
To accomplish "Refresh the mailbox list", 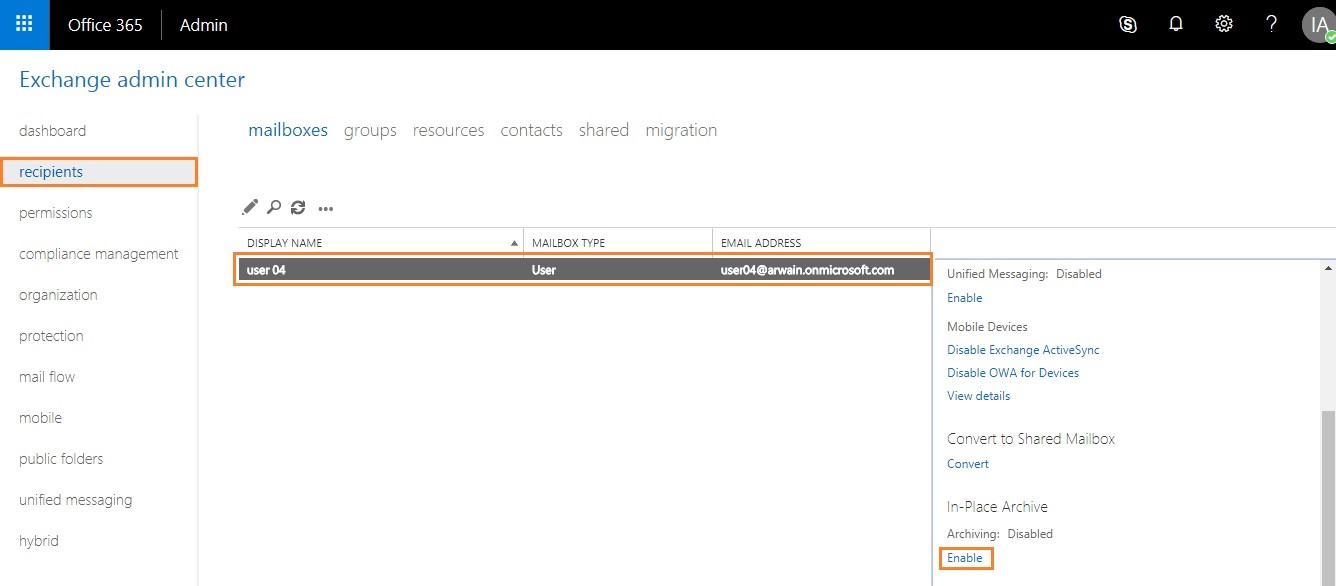I will point(298,207).
